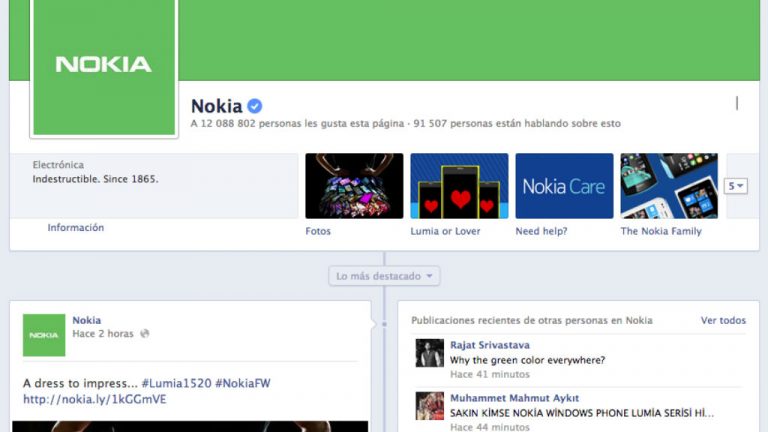Follow the nokia.ly/1kGGmVE link

click(x=95, y=399)
